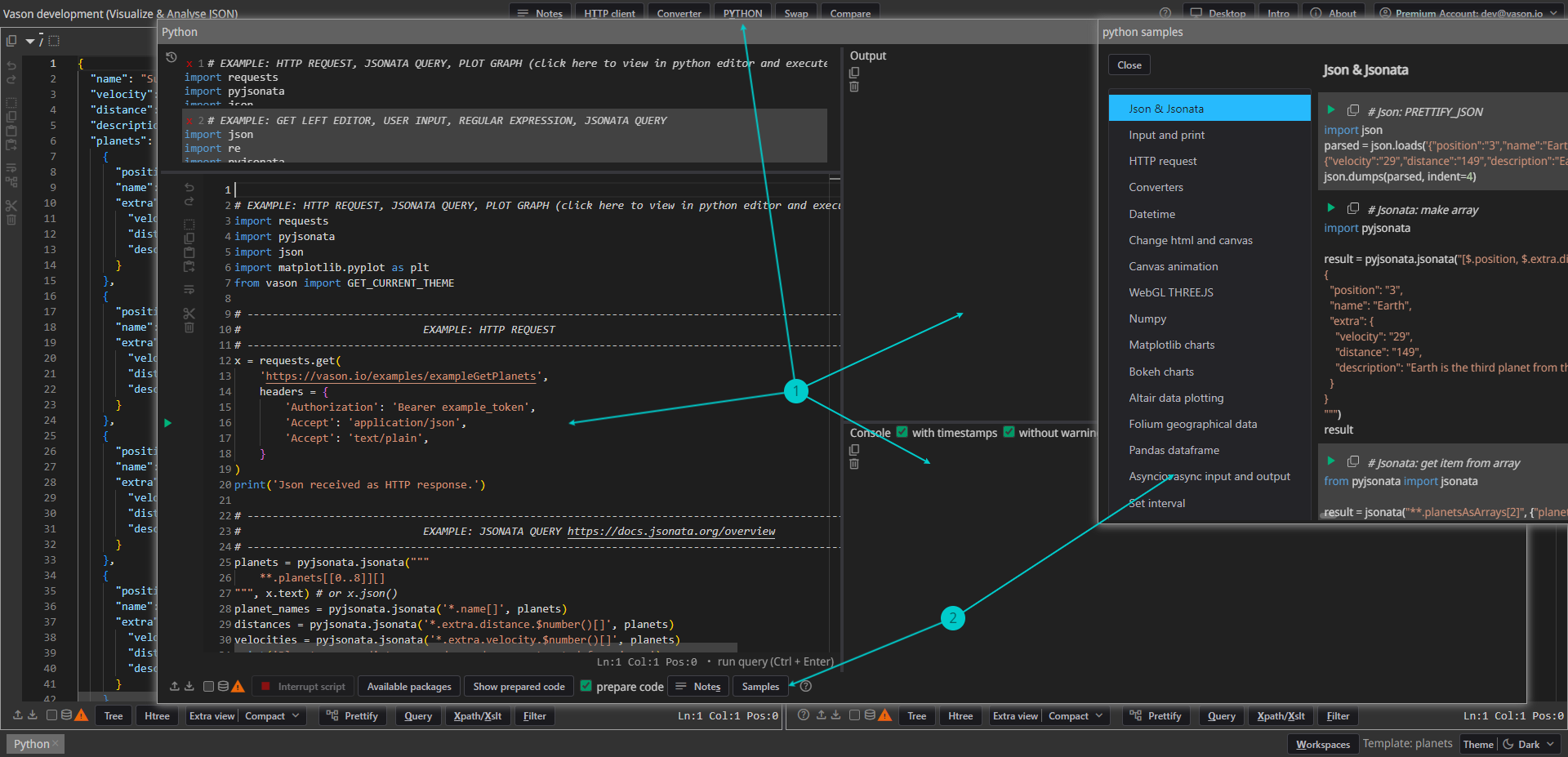This screenshot has width=1568, height=757.
Task: Click Prettify in the left editor bottom bar
Action: (354, 716)
